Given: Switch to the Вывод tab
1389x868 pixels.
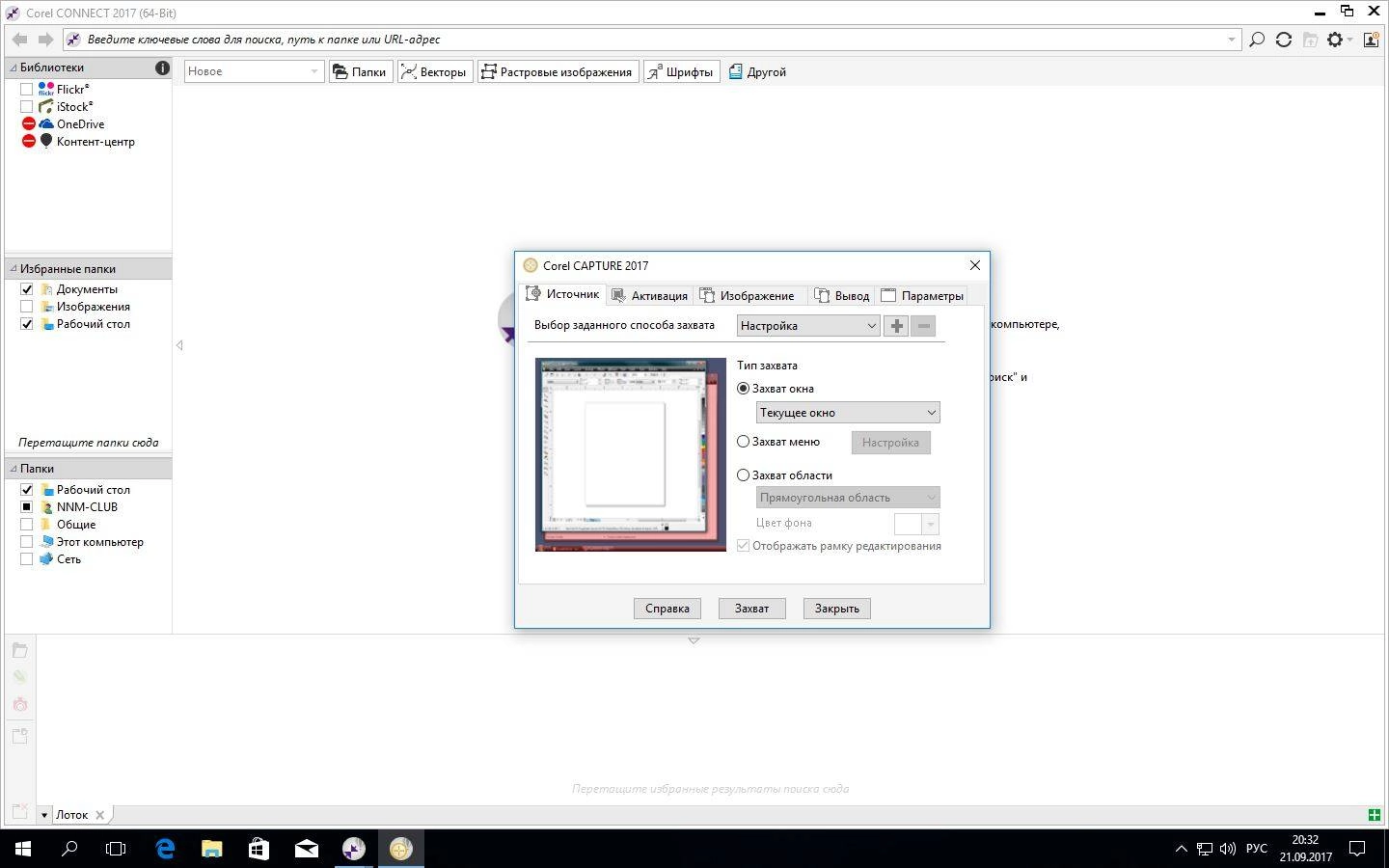Looking at the screenshot, I should click(x=842, y=296).
